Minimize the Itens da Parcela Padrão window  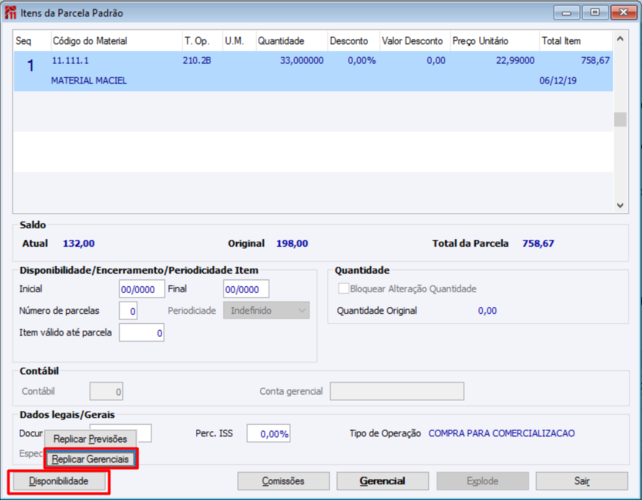[x=567, y=13]
